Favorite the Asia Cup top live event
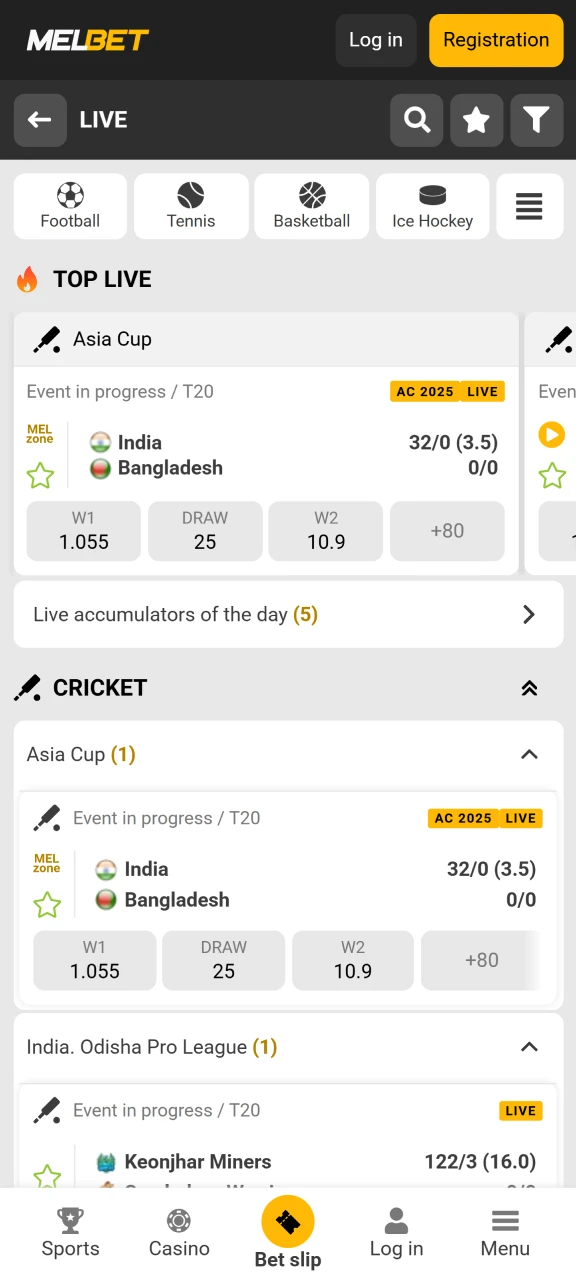Screen dimensions: 576x1280 tap(40, 475)
